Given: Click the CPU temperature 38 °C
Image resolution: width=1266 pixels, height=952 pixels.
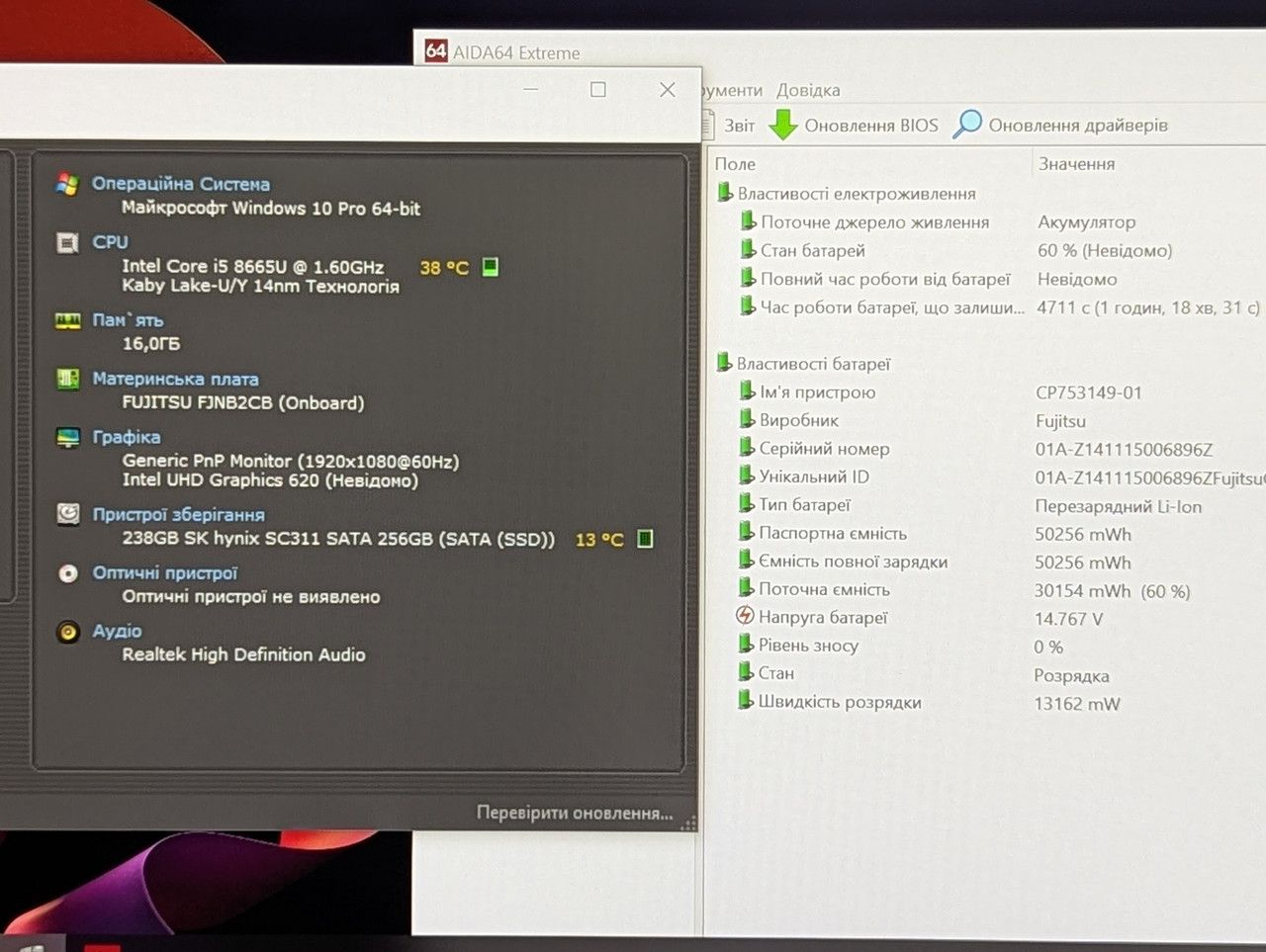Looking at the screenshot, I should tap(444, 267).
